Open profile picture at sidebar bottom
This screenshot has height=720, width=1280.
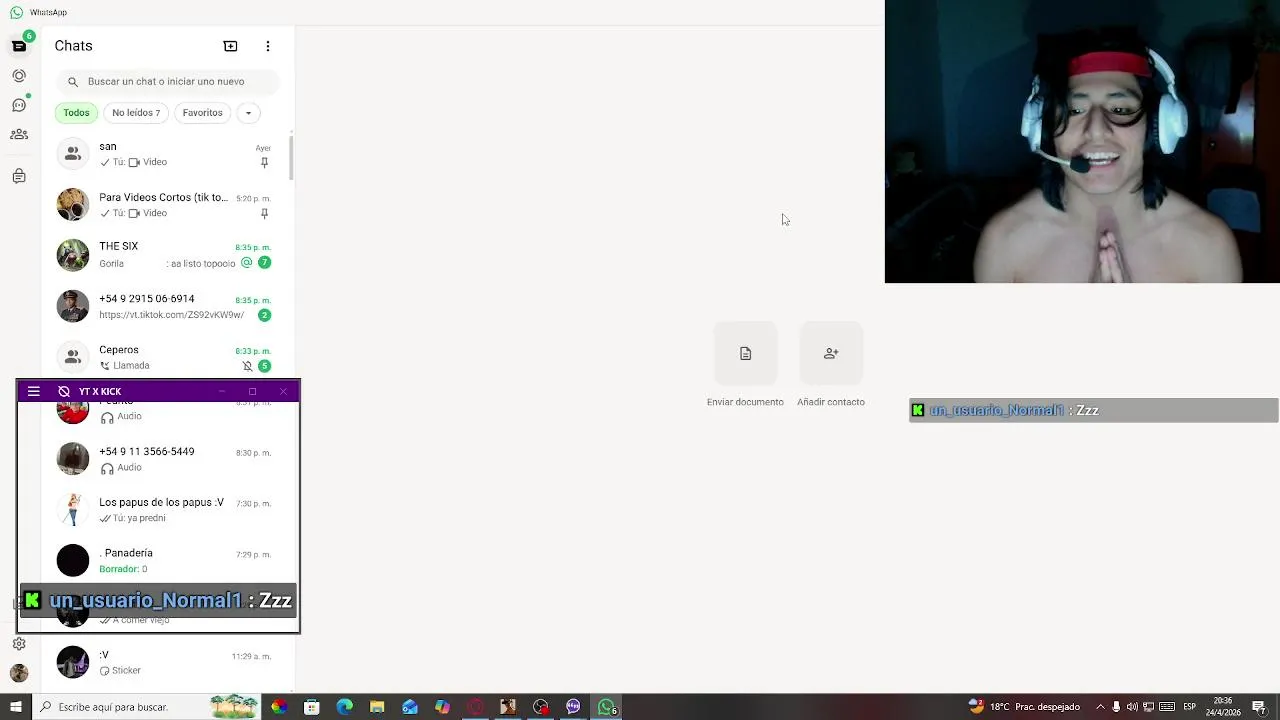tap(19, 673)
